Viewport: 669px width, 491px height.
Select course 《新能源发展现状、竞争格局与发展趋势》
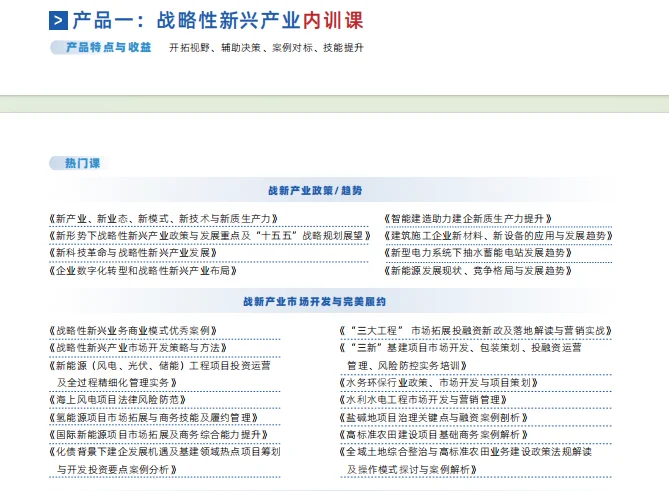478,270
